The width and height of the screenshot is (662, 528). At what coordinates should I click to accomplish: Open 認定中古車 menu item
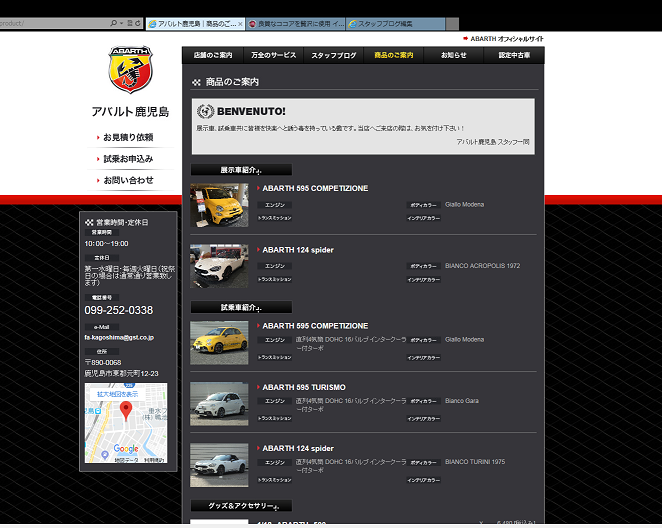(x=514, y=55)
